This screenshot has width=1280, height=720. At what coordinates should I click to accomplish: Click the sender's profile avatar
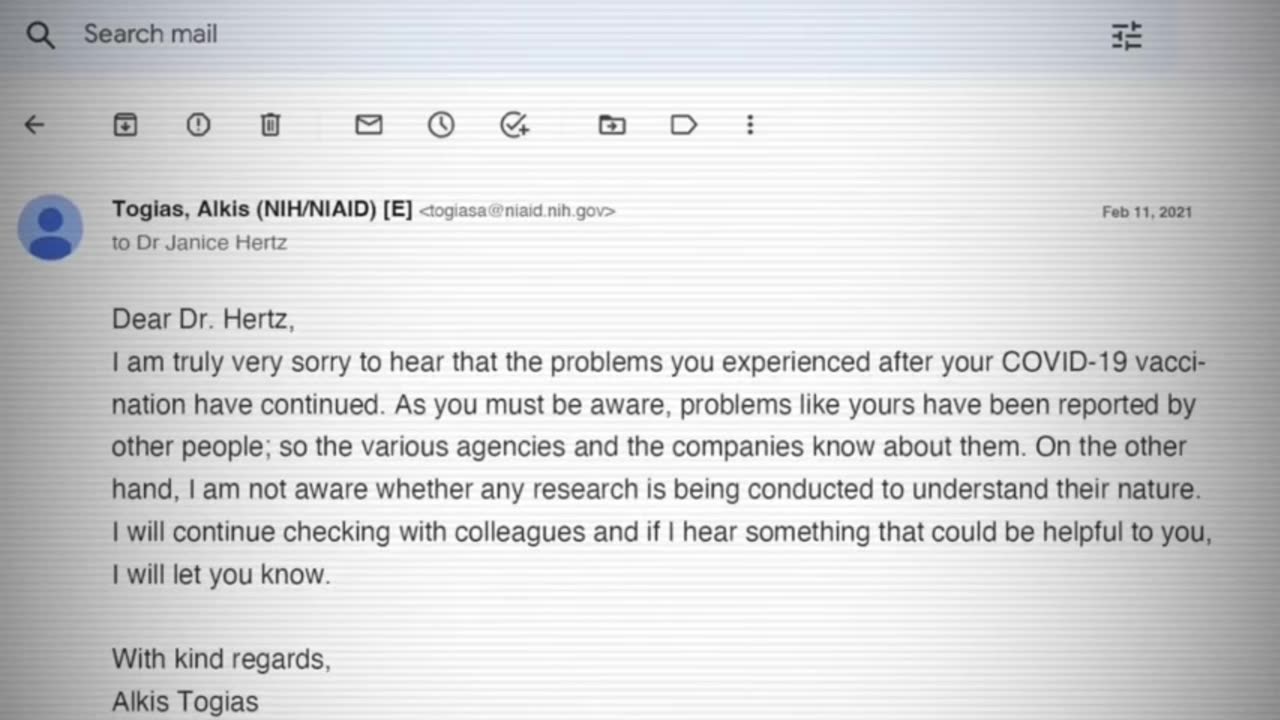click(x=50, y=228)
